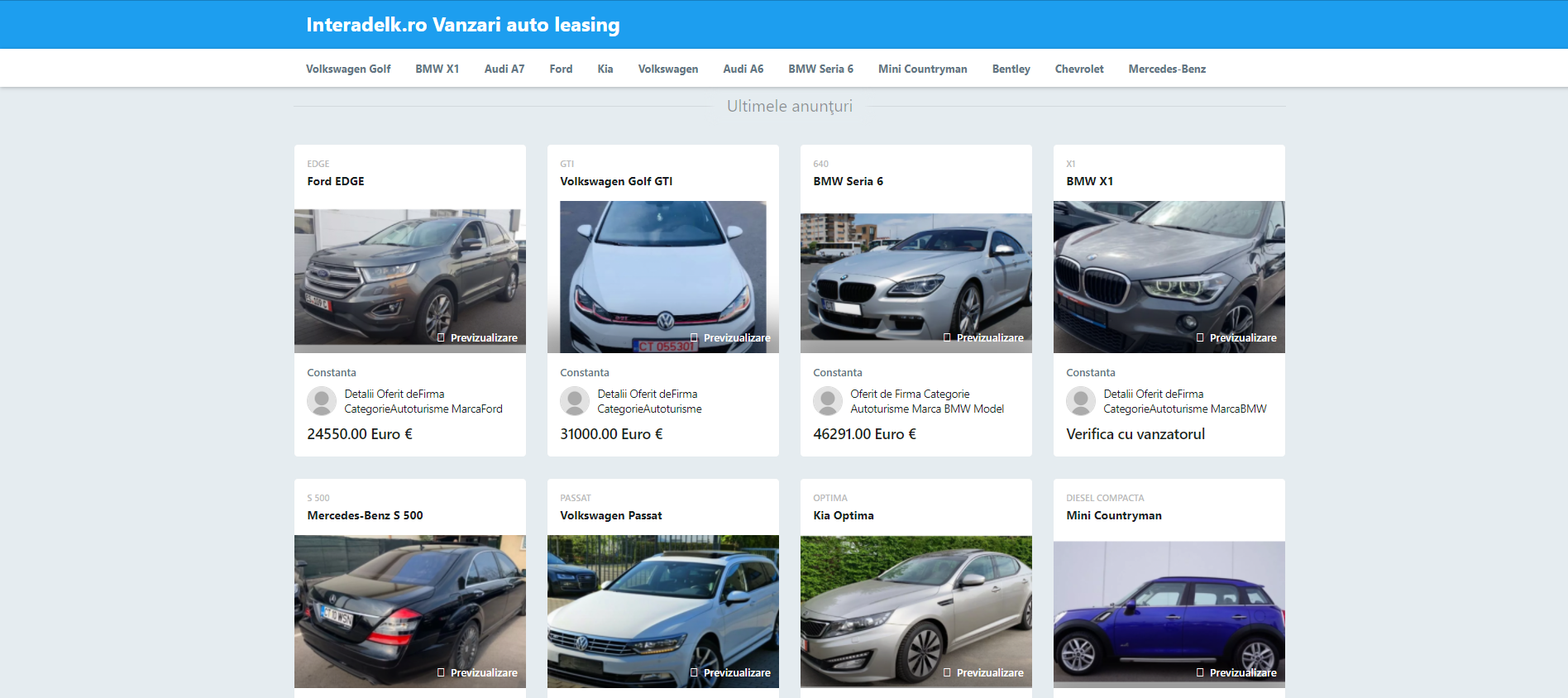Click the seller avatar icon on Ford EDGE card
The image size is (1568, 698).
pyautogui.click(x=322, y=401)
